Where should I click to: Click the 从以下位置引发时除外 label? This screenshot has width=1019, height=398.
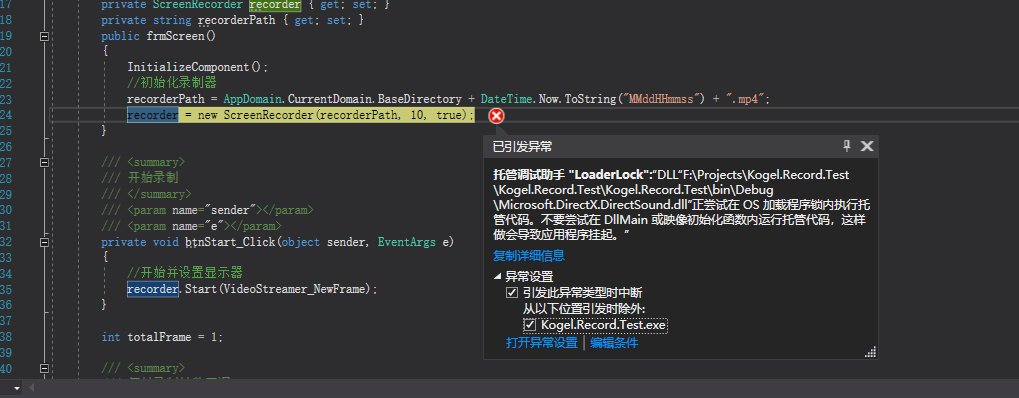pos(584,309)
